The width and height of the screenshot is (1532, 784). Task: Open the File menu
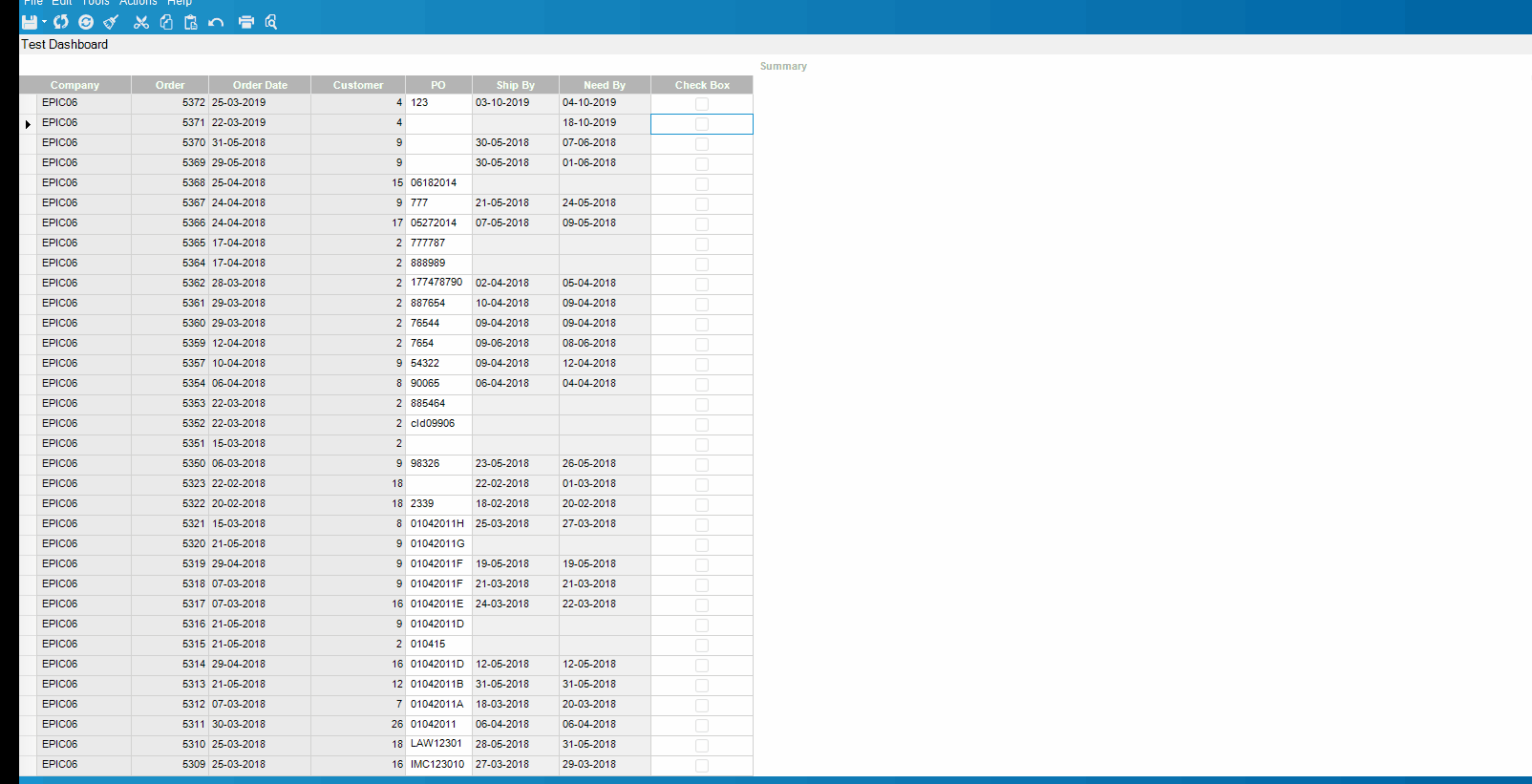33,3
